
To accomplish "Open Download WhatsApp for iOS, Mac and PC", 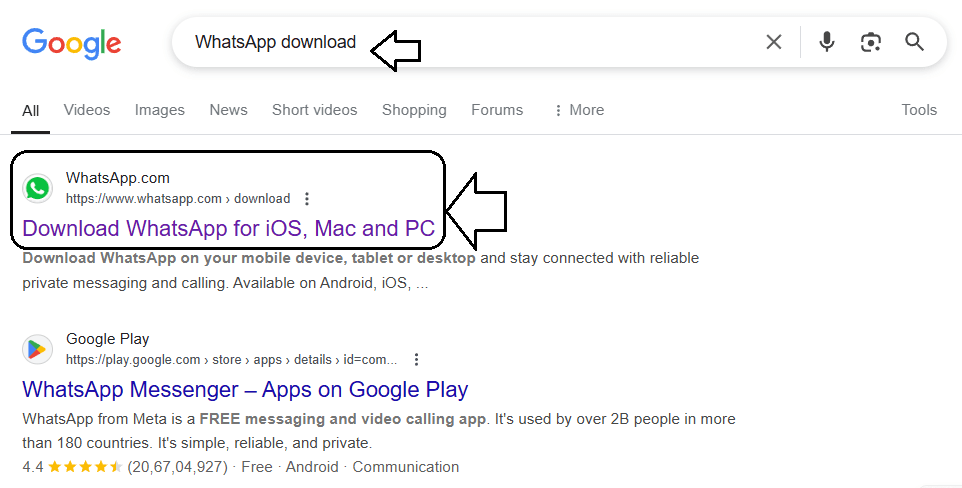I will pyautogui.click(x=228, y=228).
